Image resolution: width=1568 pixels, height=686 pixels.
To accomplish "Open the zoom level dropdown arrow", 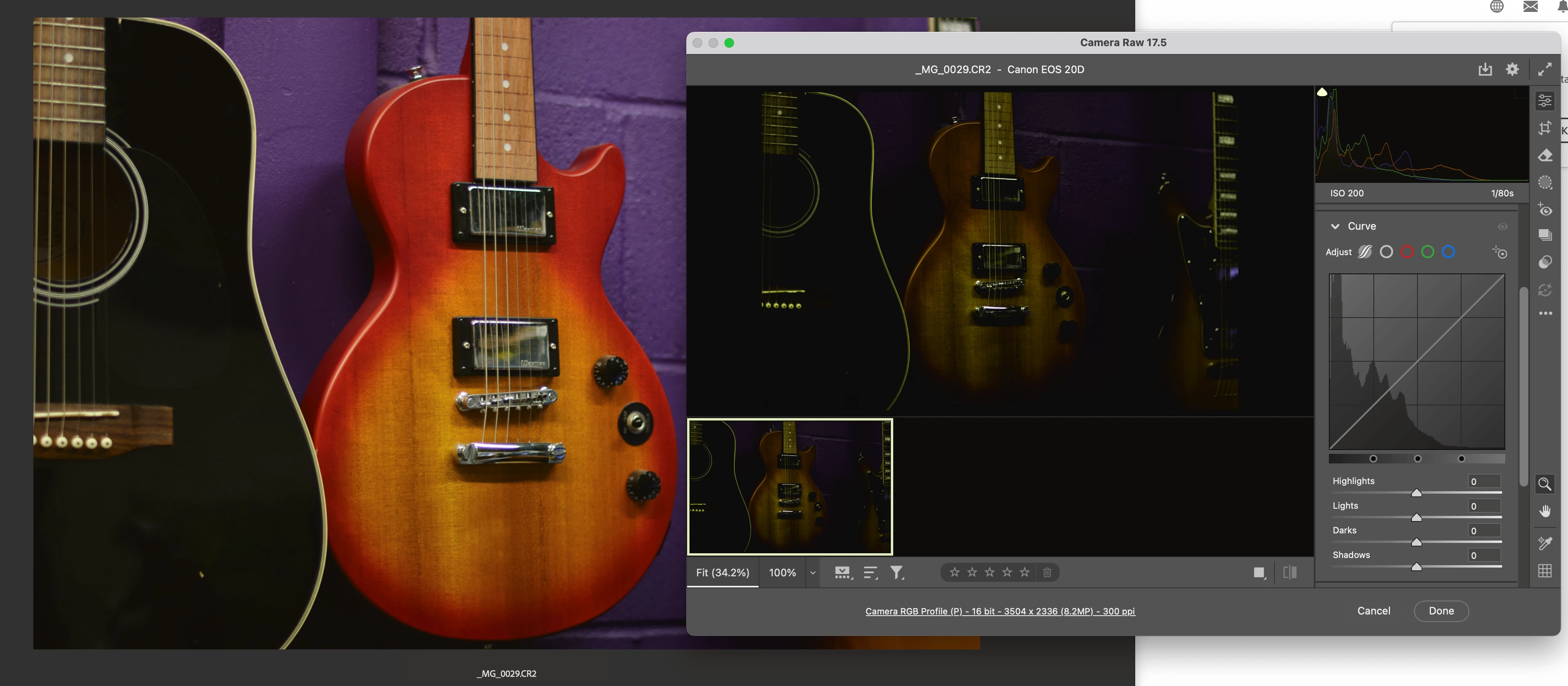I will 813,573.
